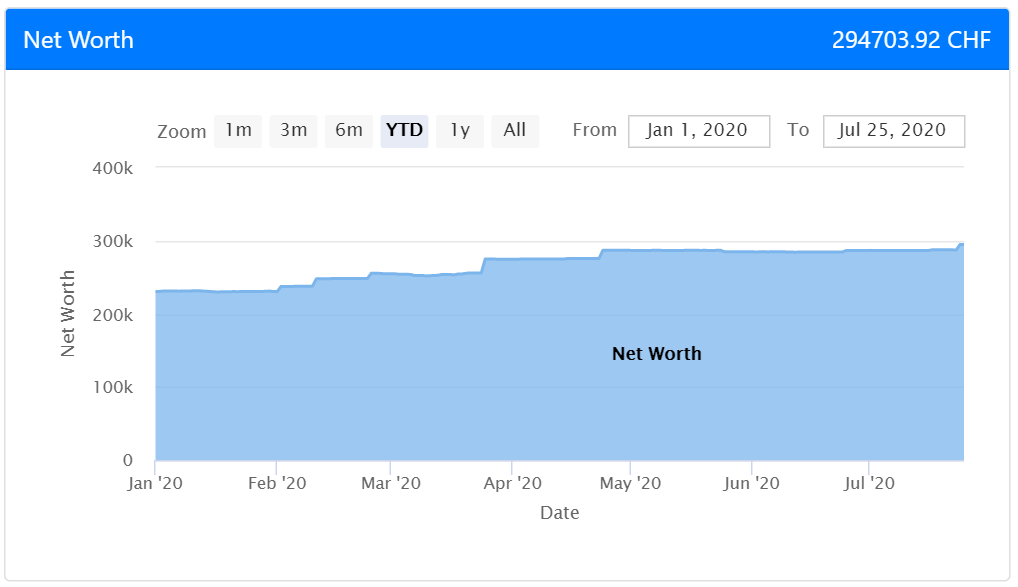Click the Jul '20 axis label
1018x587 pixels.
coord(869,483)
